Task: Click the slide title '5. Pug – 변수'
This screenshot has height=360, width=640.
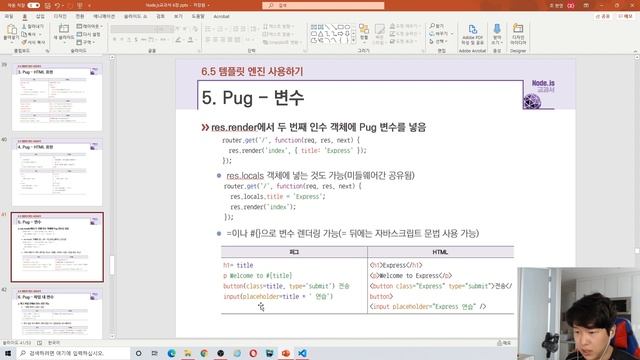Action: (253, 98)
